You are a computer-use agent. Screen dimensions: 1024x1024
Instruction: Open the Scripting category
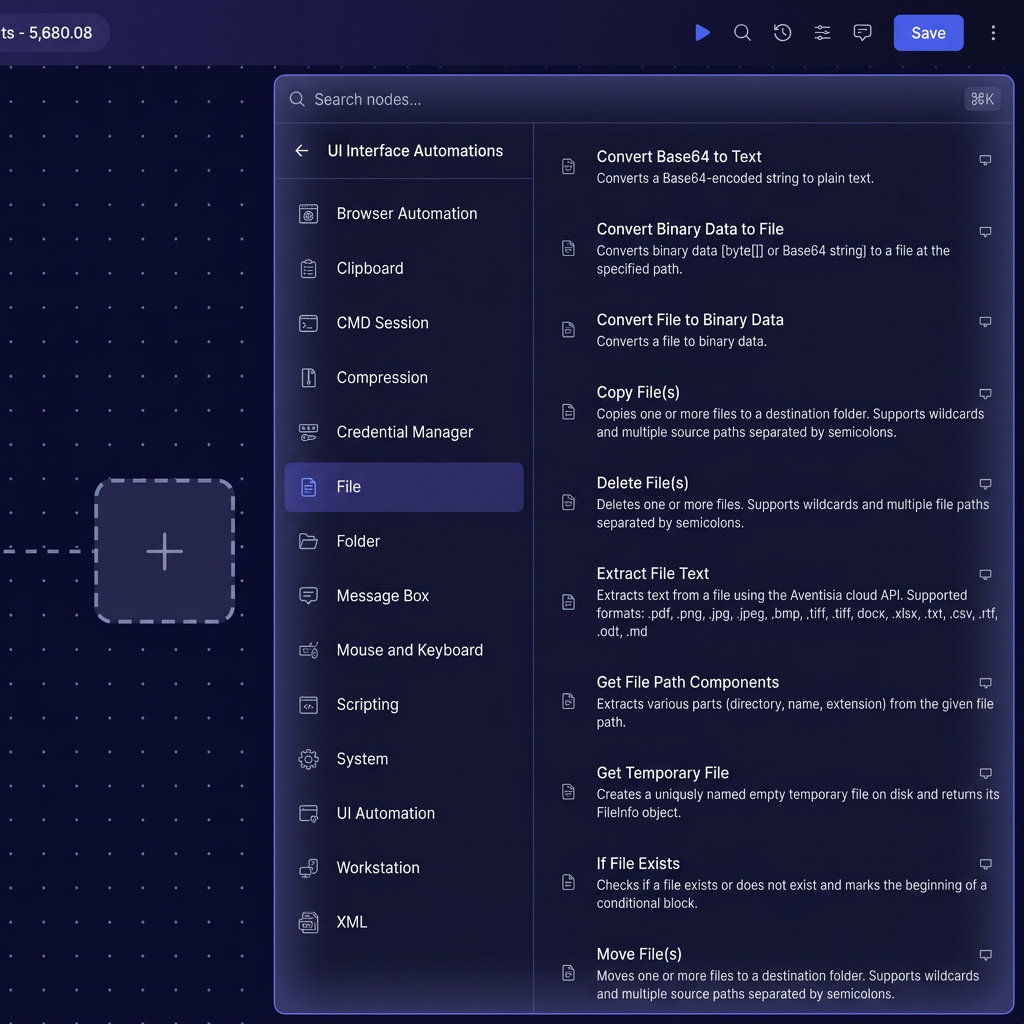tap(404, 704)
